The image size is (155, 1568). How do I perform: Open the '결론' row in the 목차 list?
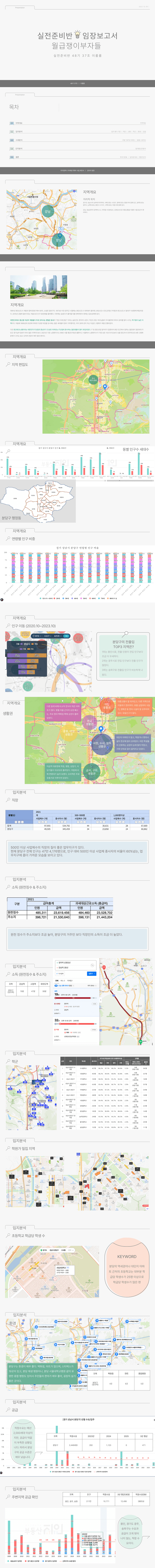[x=77, y=157]
